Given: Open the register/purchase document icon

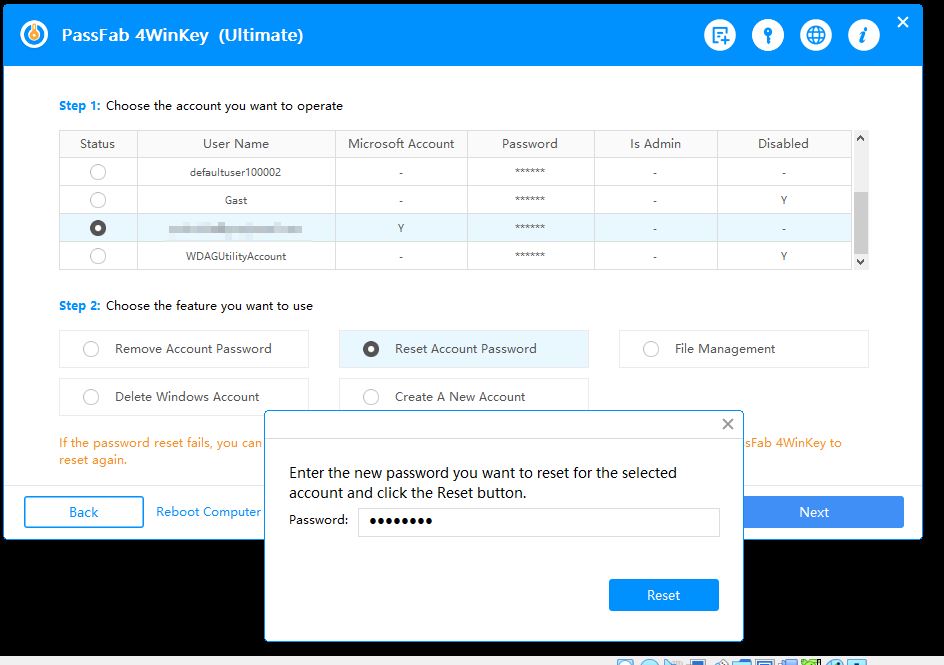Looking at the screenshot, I should click(719, 35).
